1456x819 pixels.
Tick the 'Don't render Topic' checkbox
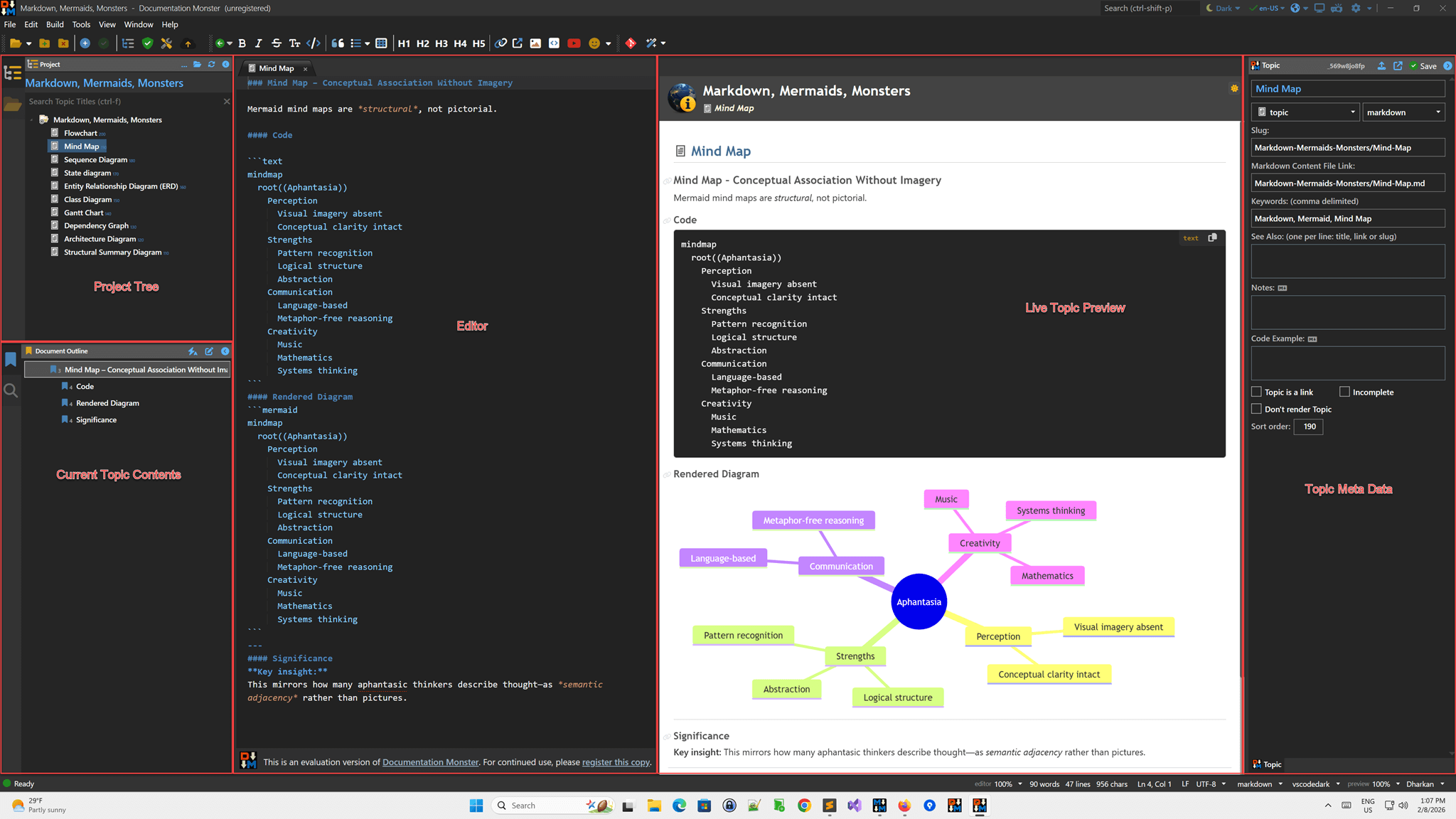click(1256, 409)
